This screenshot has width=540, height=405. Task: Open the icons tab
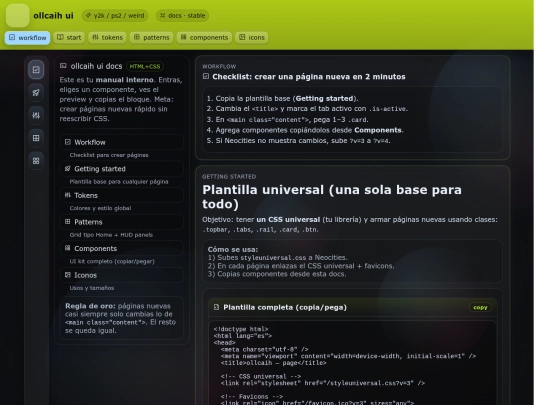point(252,38)
